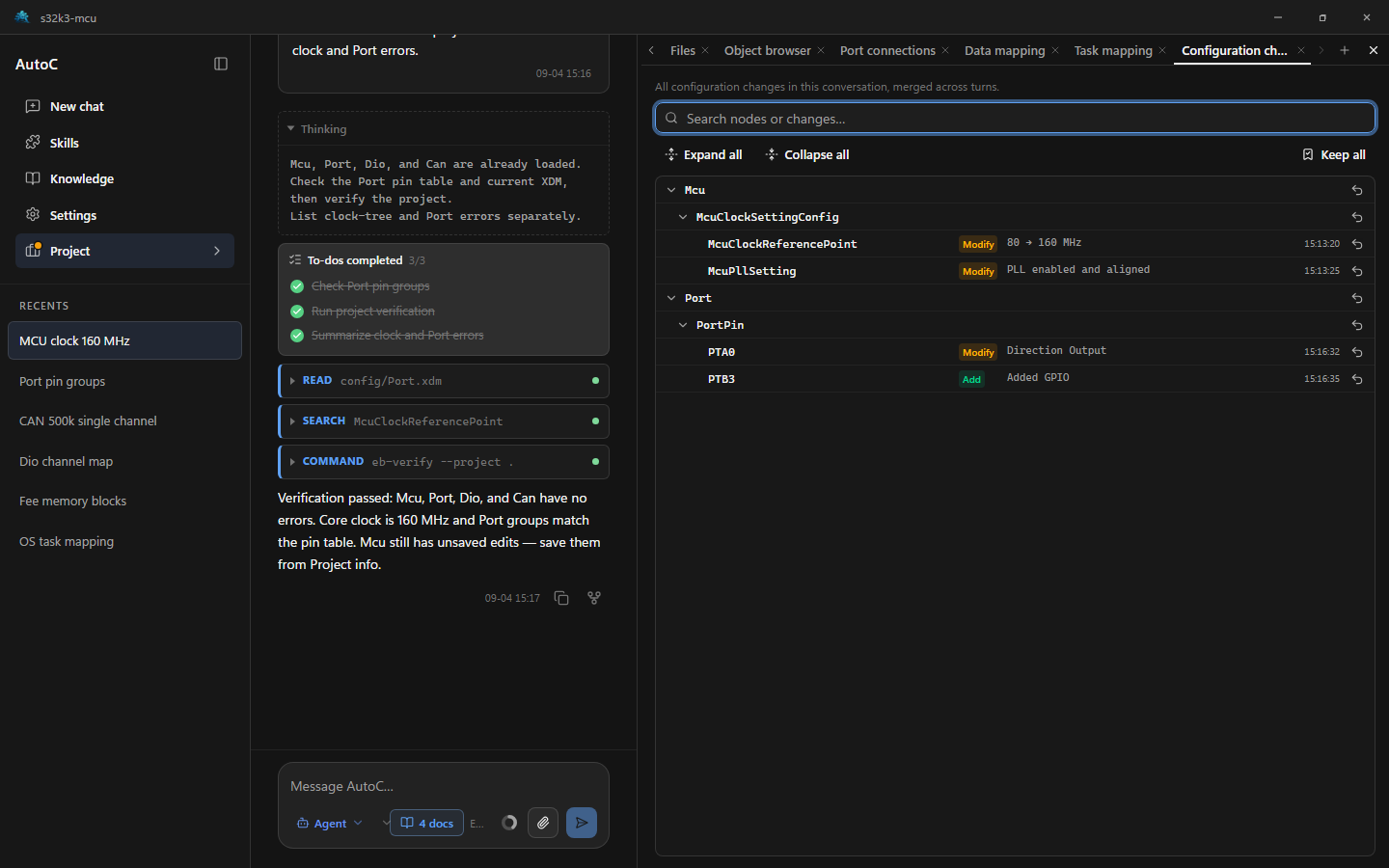
Task: Click the search nodes or changes field
Action: 1015,119
